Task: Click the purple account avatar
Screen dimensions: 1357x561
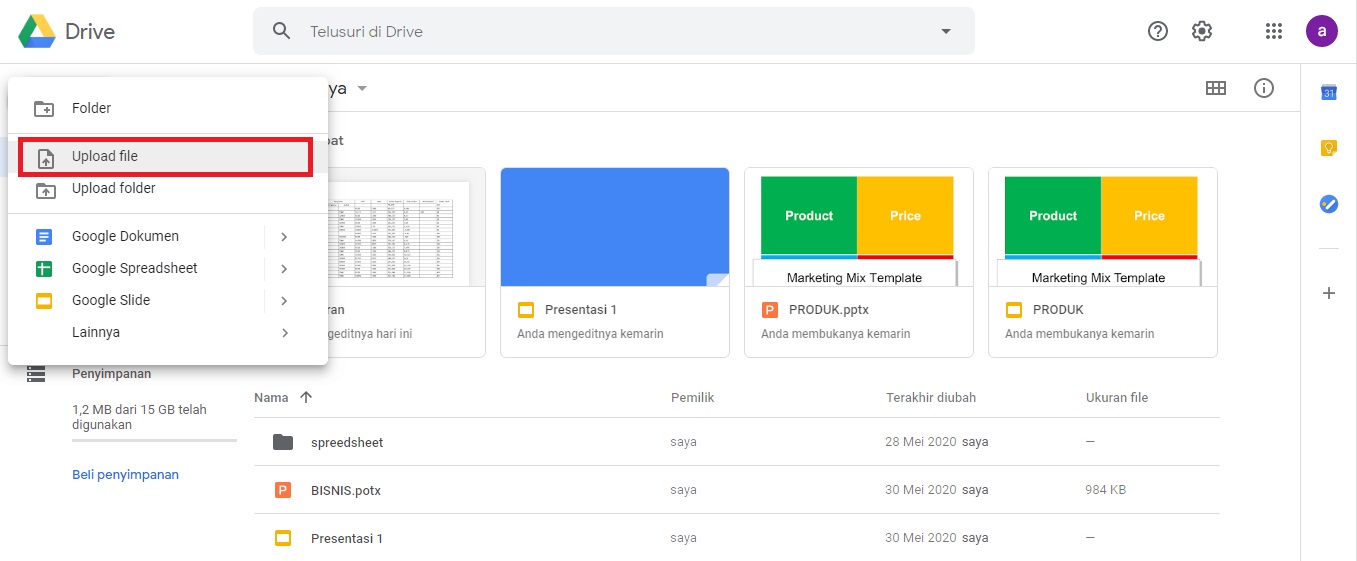Action: click(x=1322, y=31)
